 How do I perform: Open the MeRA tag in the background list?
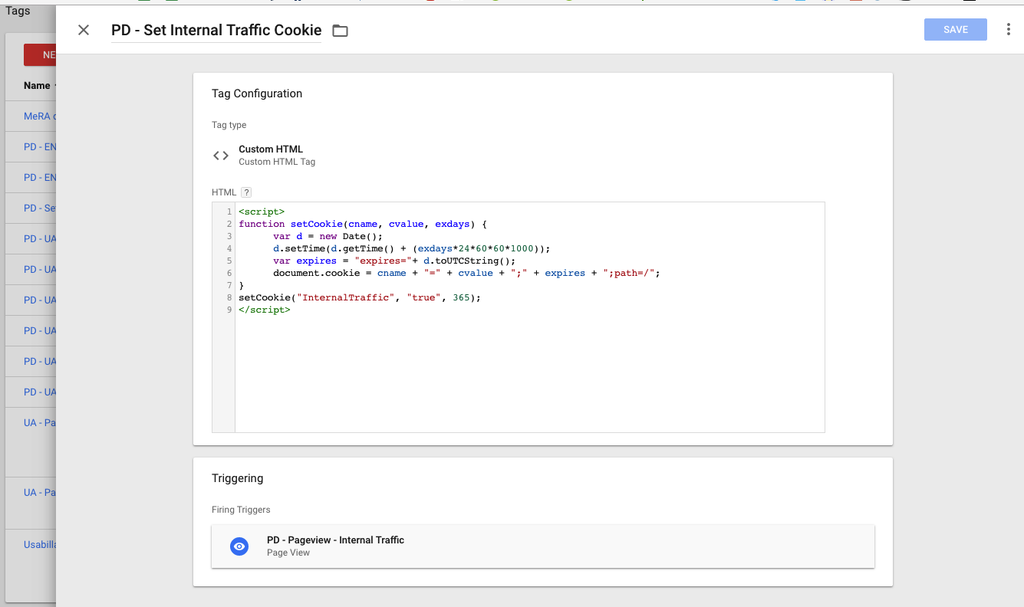point(39,116)
